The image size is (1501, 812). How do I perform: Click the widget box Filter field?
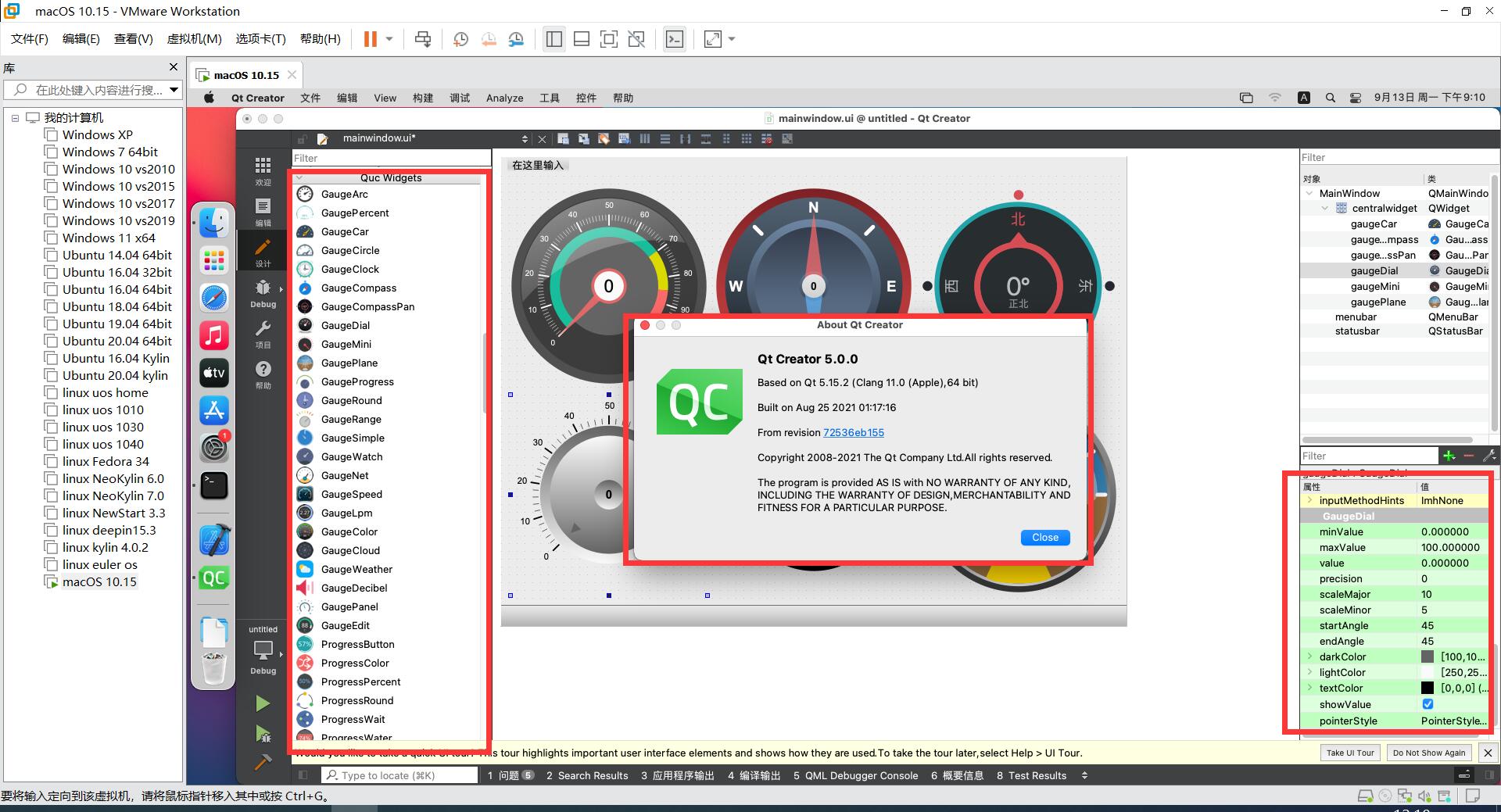[392, 158]
